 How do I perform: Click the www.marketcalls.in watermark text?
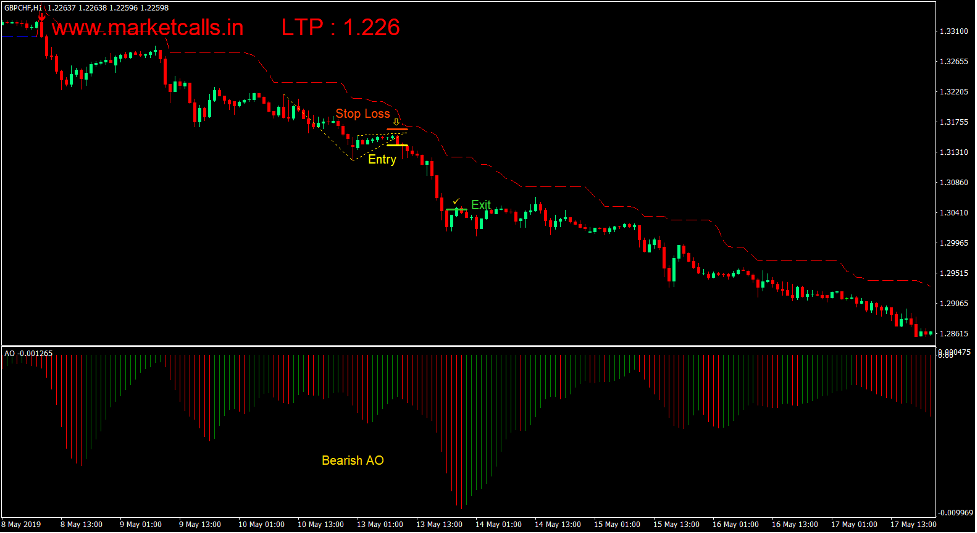pos(147,27)
